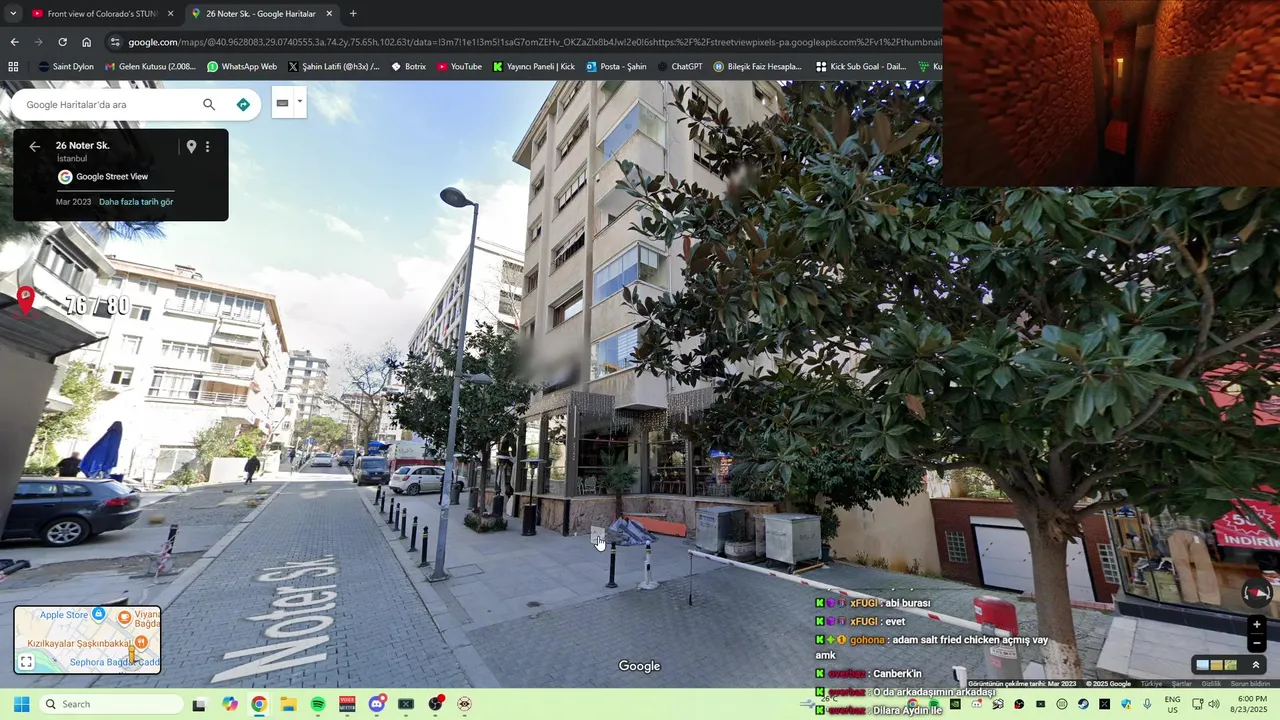Click the taskbar volume speaker icon

[1212, 704]
